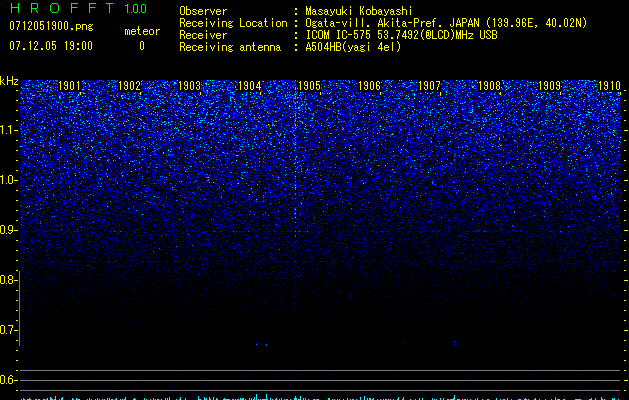Click the meteor count value 0
The image size is (629, 400).
142,46
